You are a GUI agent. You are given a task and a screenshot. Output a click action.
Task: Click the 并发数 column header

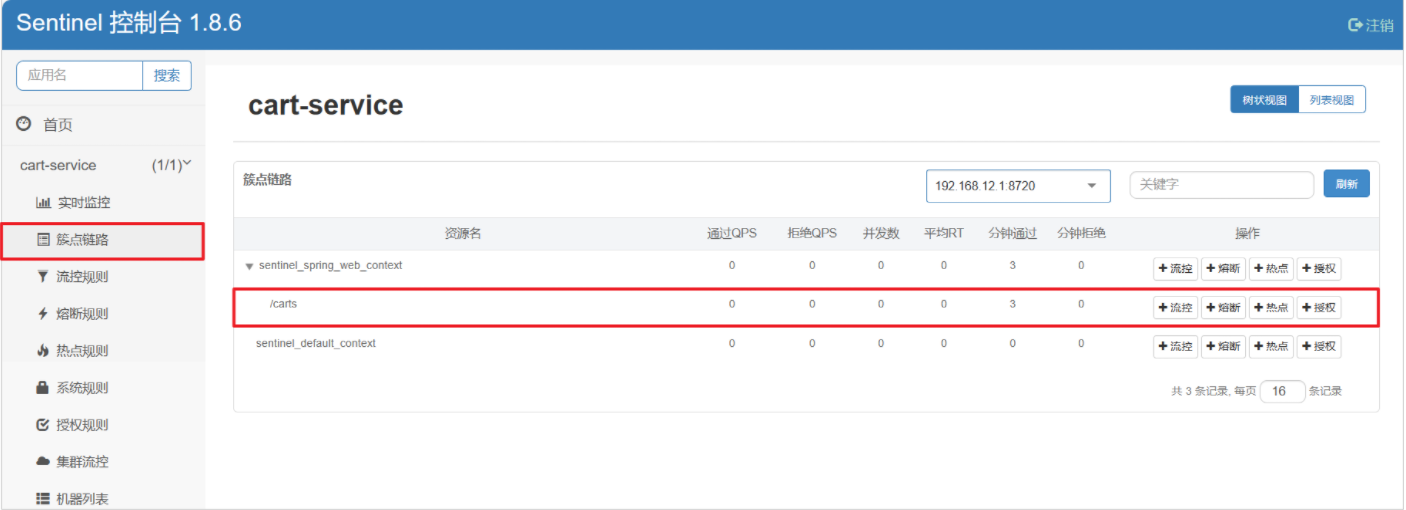[881, 233]
